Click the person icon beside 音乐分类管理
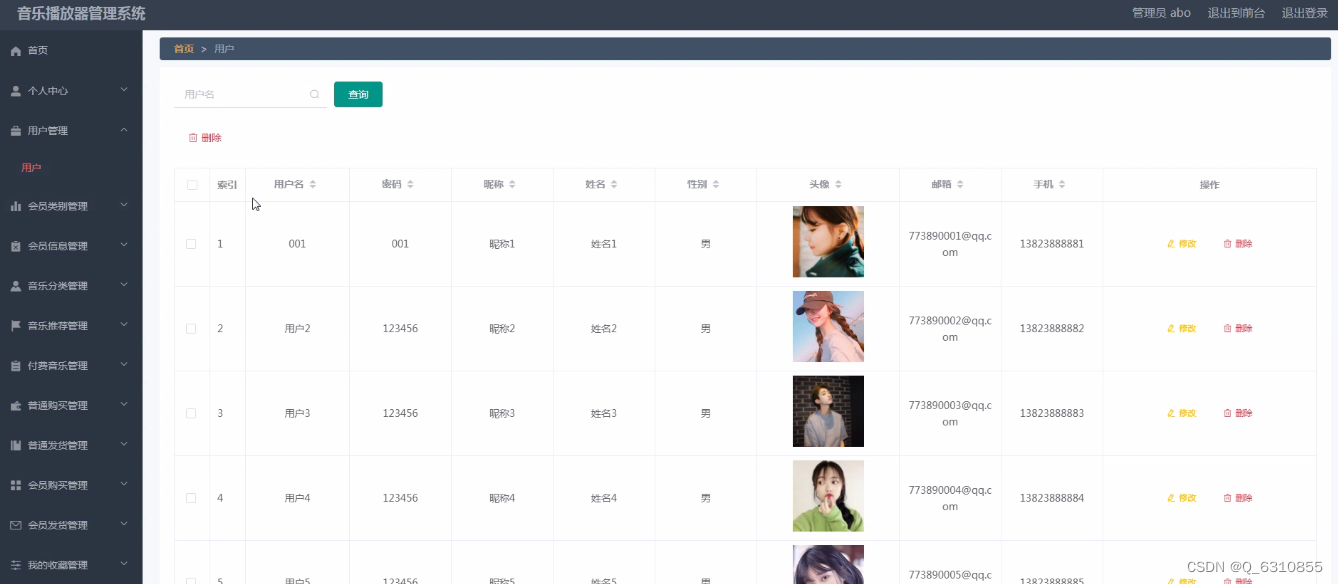 click(16, 286)
